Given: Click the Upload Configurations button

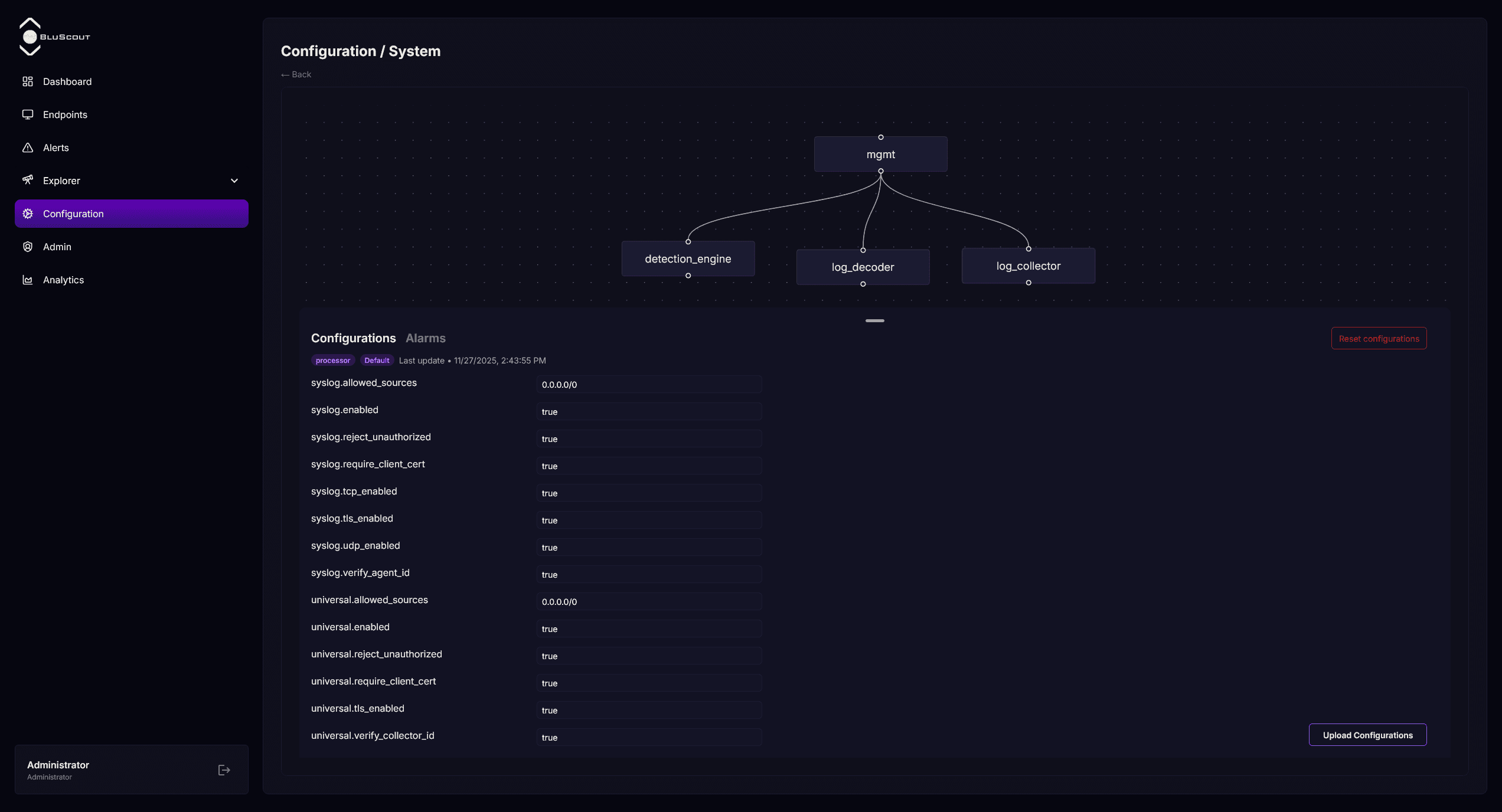Looking at the screenshot, I should click(x=1367, y=735).
